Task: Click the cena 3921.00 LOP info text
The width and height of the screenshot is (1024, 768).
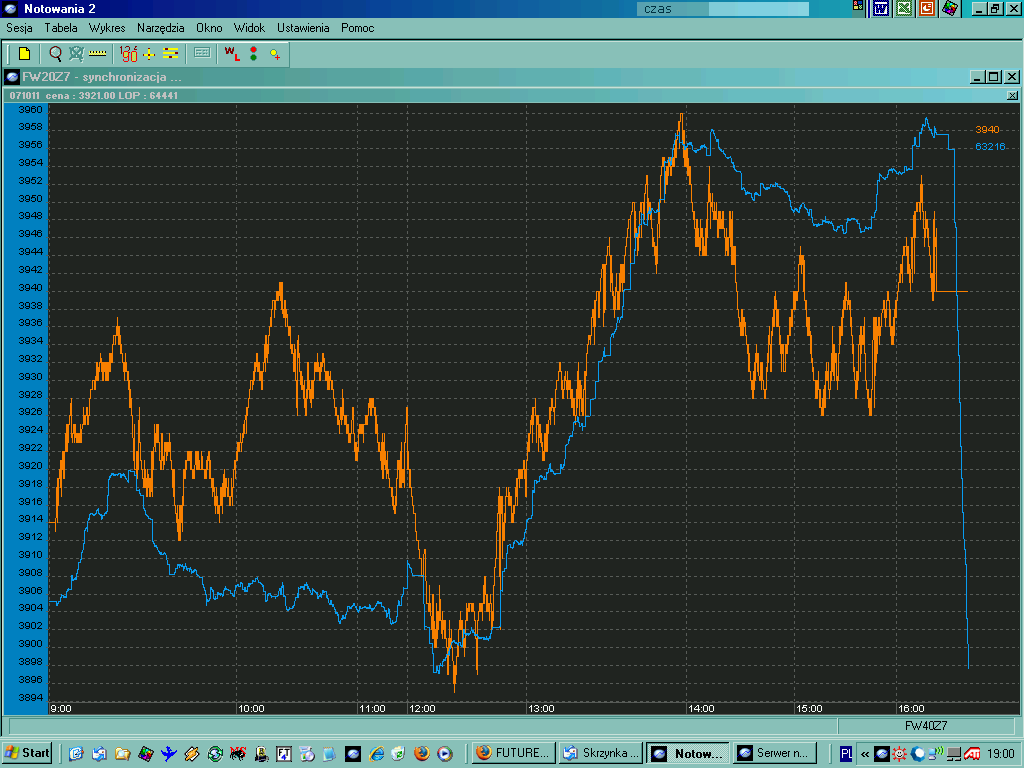Action: coord(112,95)
